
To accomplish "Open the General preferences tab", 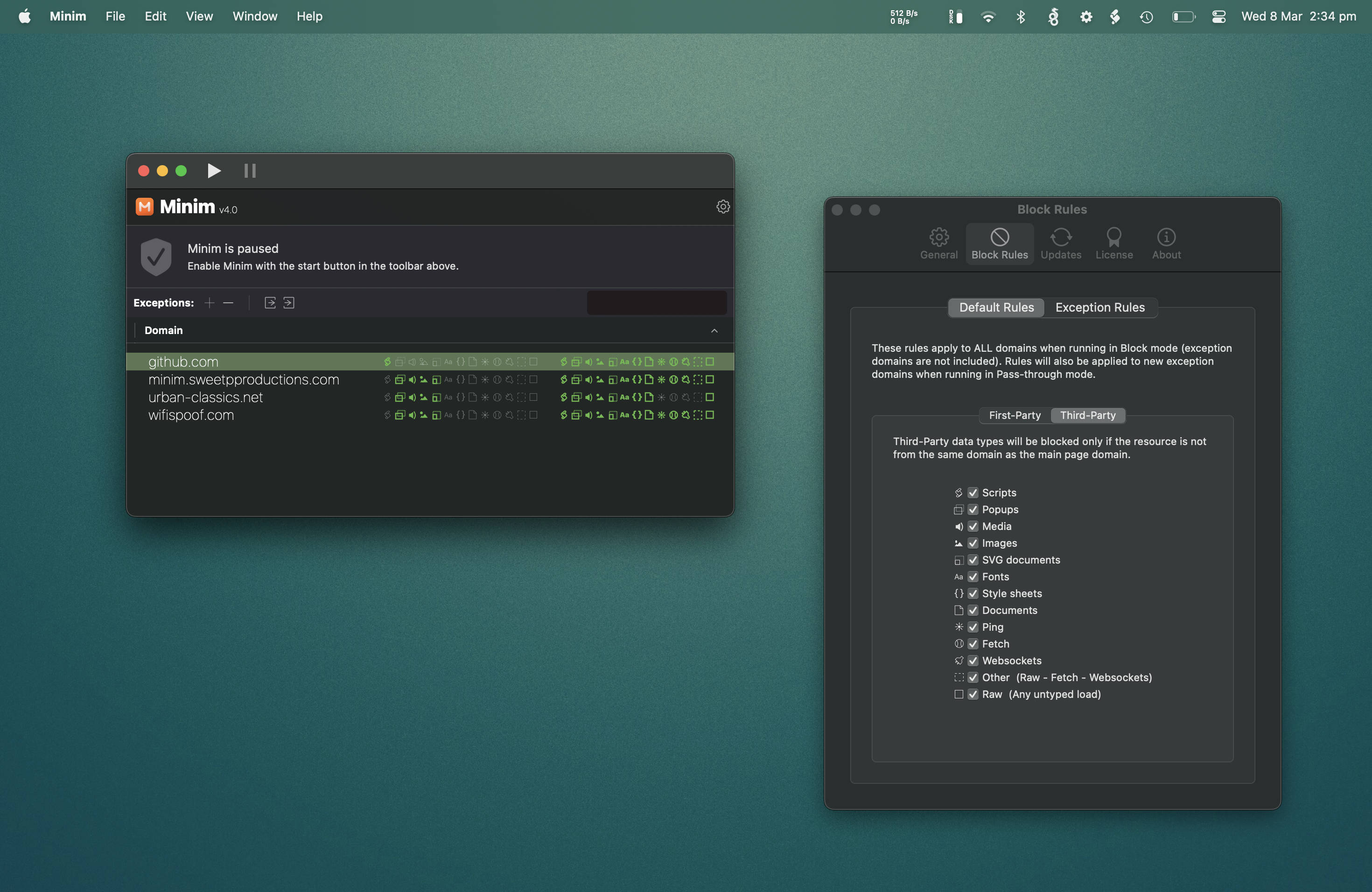I will (x=938, y=244).
